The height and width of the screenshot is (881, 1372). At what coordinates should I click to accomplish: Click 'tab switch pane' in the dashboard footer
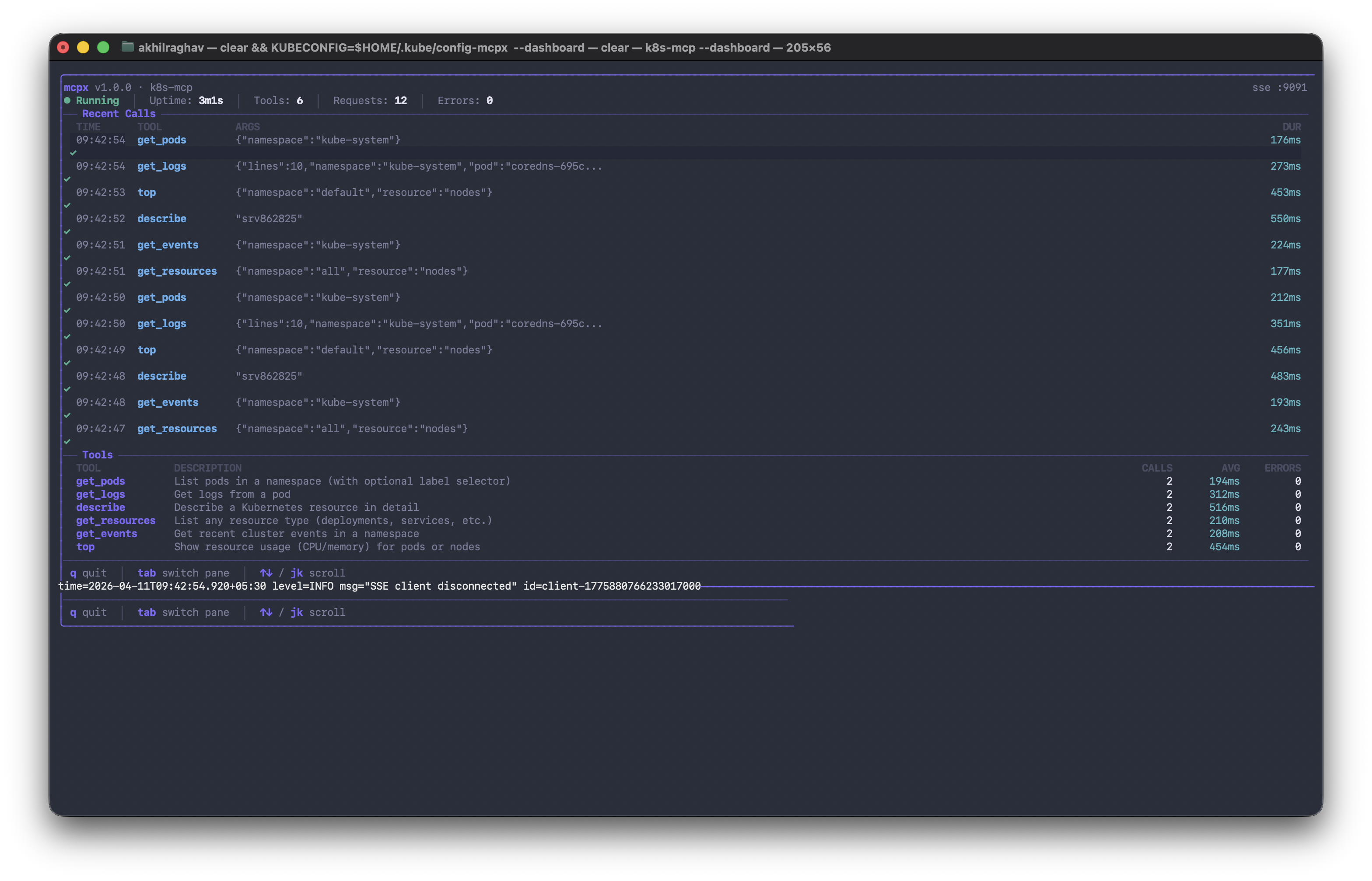(x=184, y=573)
